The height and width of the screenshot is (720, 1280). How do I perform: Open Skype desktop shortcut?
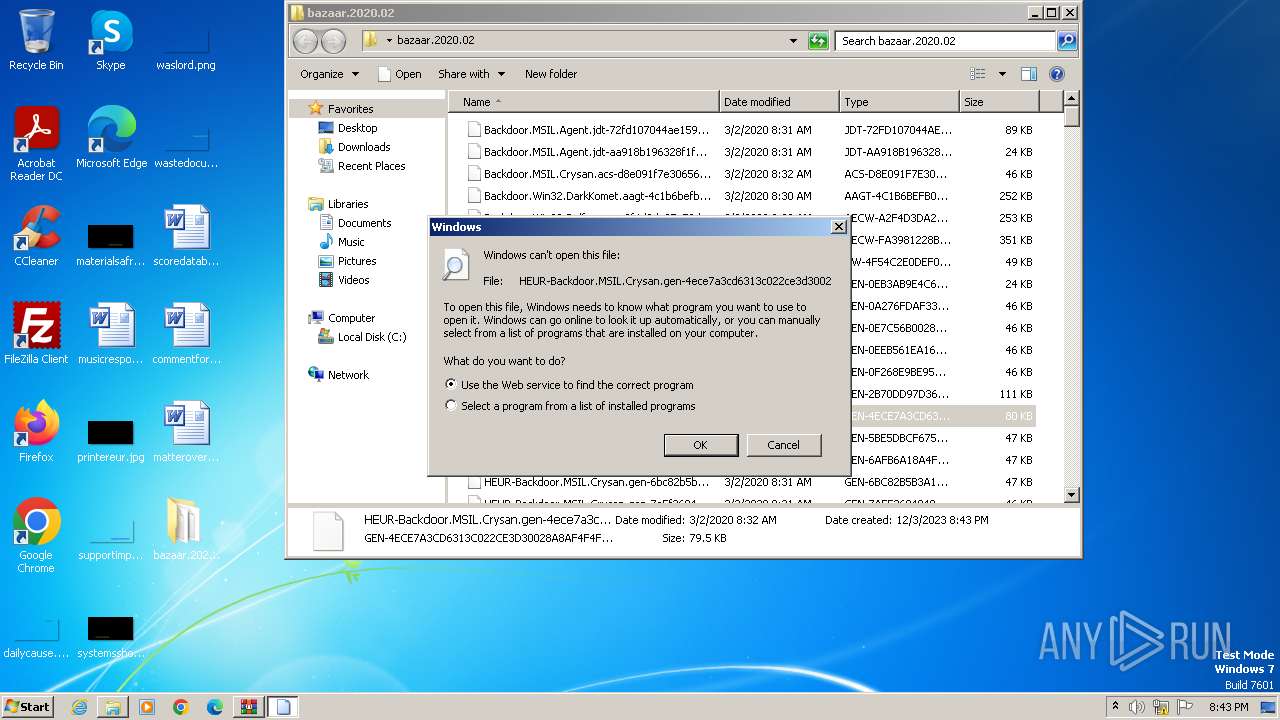111,40
